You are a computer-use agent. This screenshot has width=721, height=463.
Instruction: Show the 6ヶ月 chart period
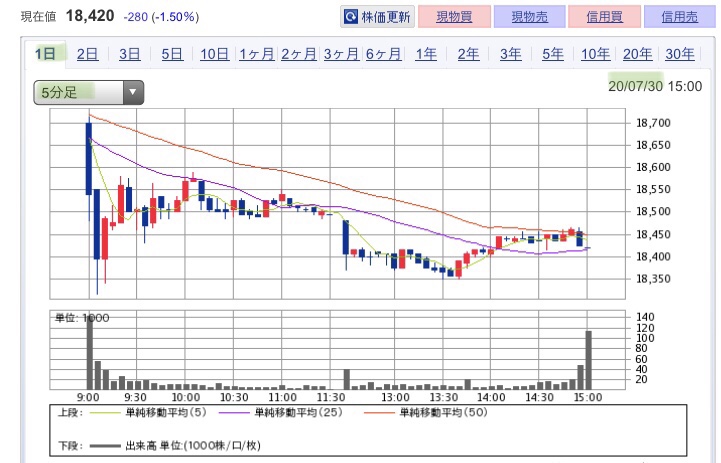pyautogui.click(x=383, y=54)
